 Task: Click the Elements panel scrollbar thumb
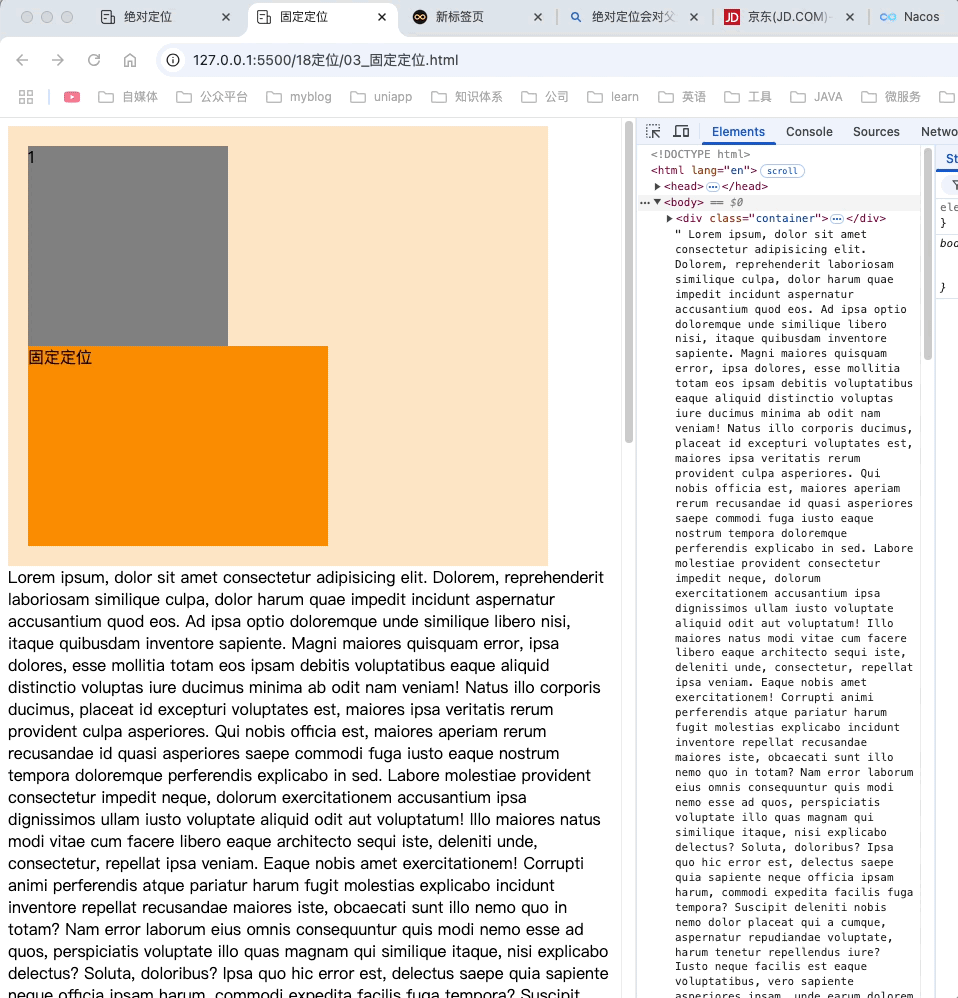click(x=928, y=253)
